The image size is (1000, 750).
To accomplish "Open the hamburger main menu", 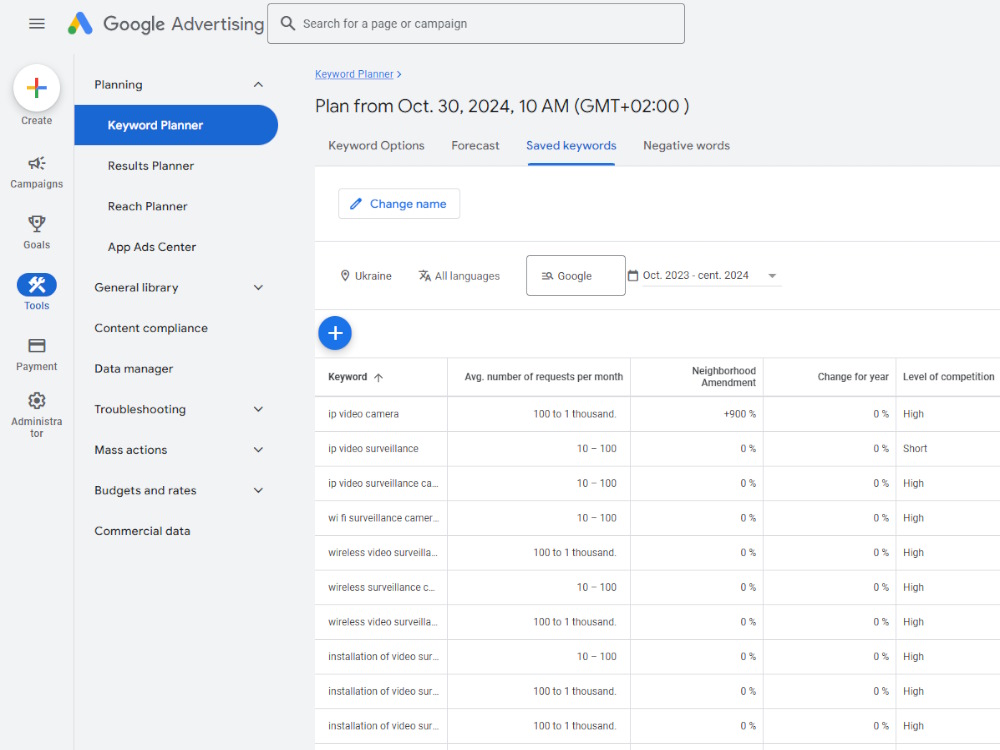I will (x=37, y=24).
